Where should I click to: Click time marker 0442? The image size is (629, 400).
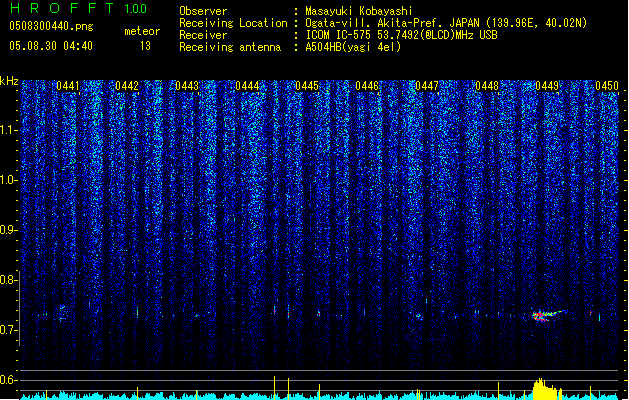[x=127, y=86]
